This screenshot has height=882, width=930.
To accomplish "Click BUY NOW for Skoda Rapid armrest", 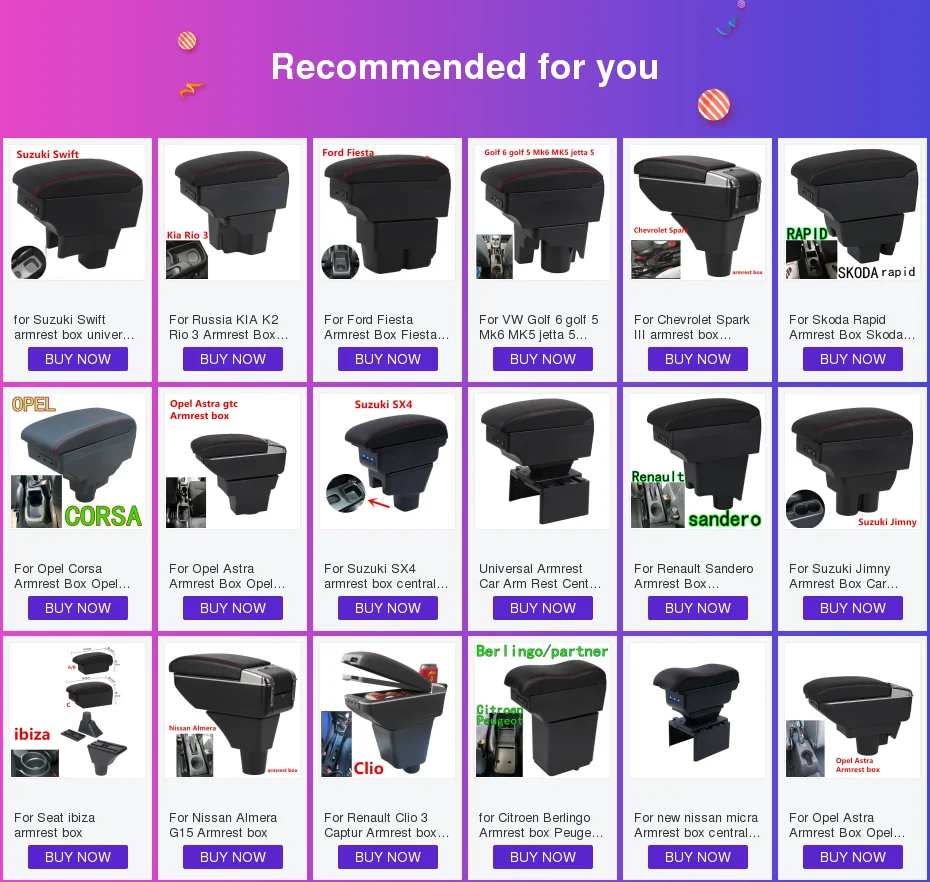I will [x=853, y=359].
